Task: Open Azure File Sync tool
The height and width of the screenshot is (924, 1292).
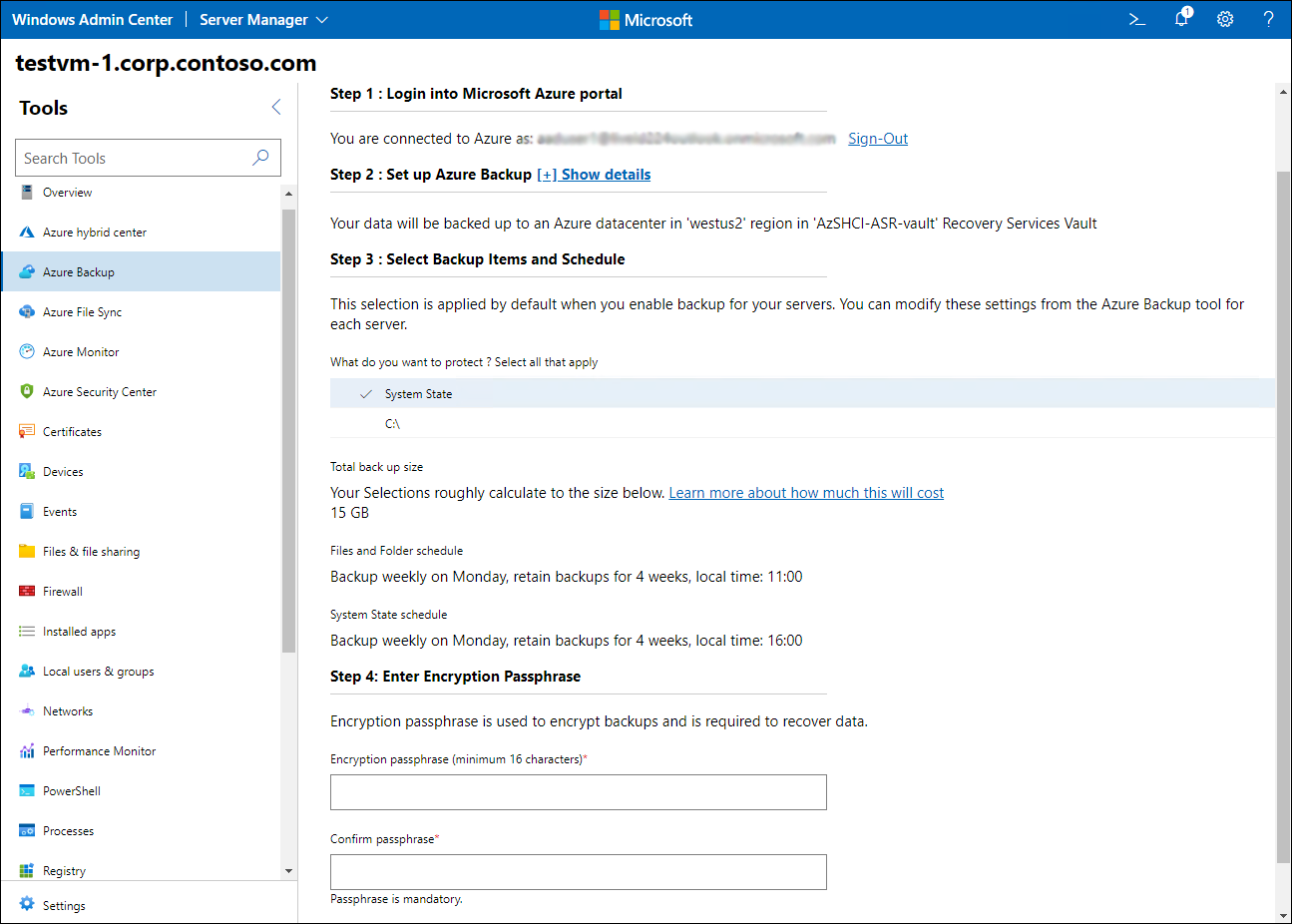Action: [x=141, y=312]
